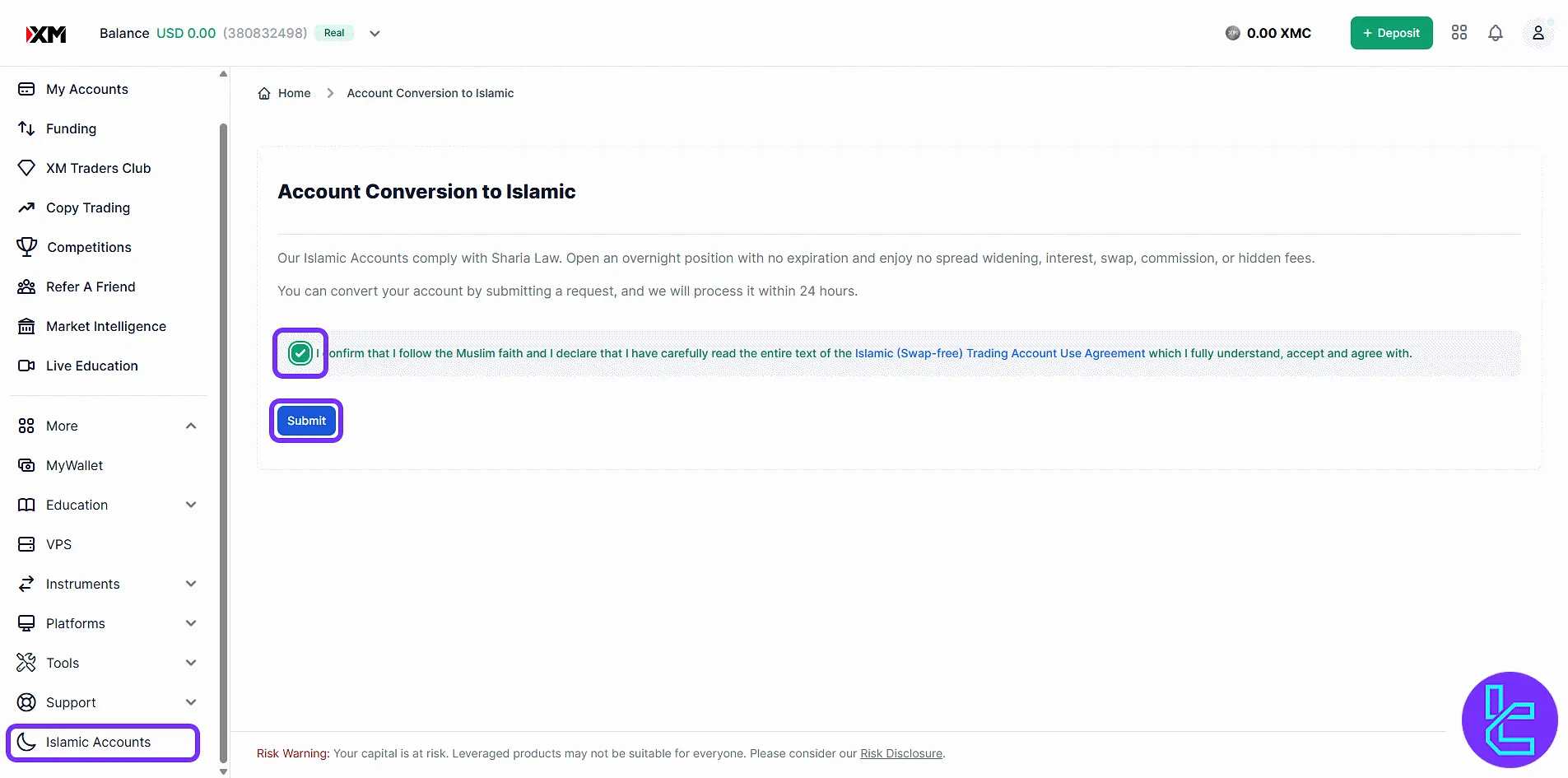The height and width of the screenshot is (778, 1568).
Task: Click the 0.00 XMC points text
Action: [x=1279, y=33]
